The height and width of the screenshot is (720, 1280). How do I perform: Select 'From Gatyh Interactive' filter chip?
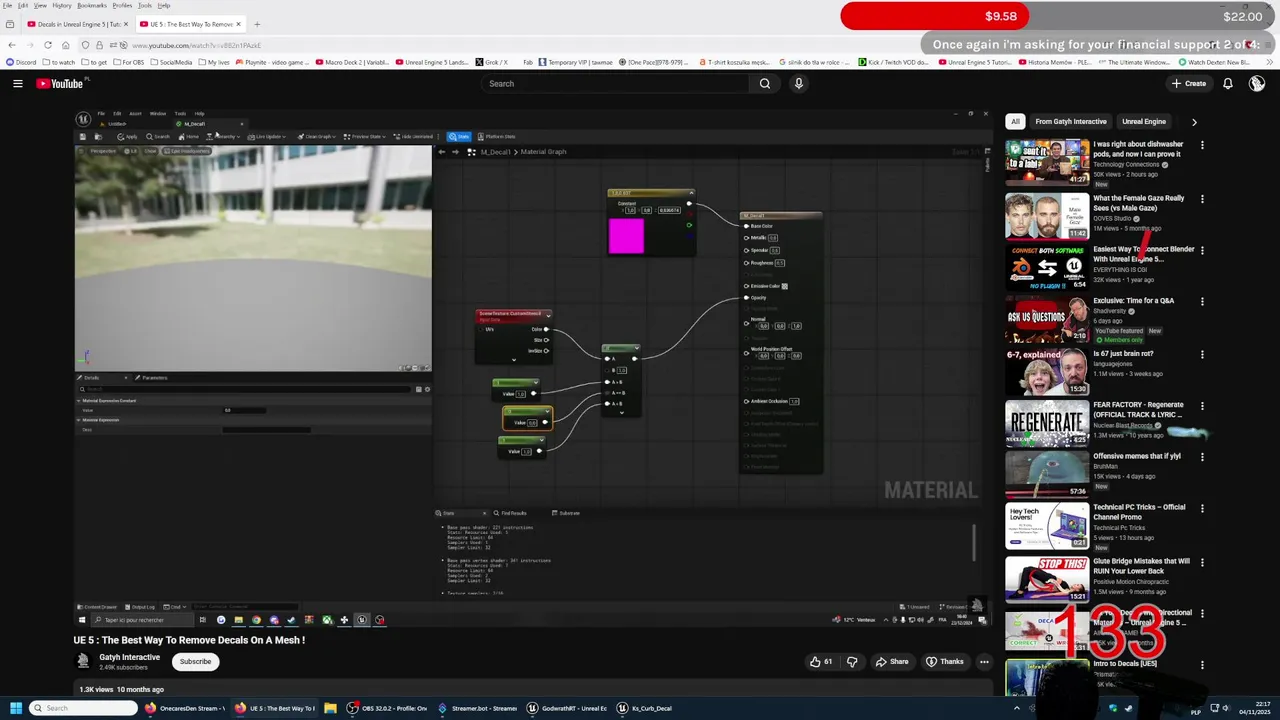tap(1071, 122)
